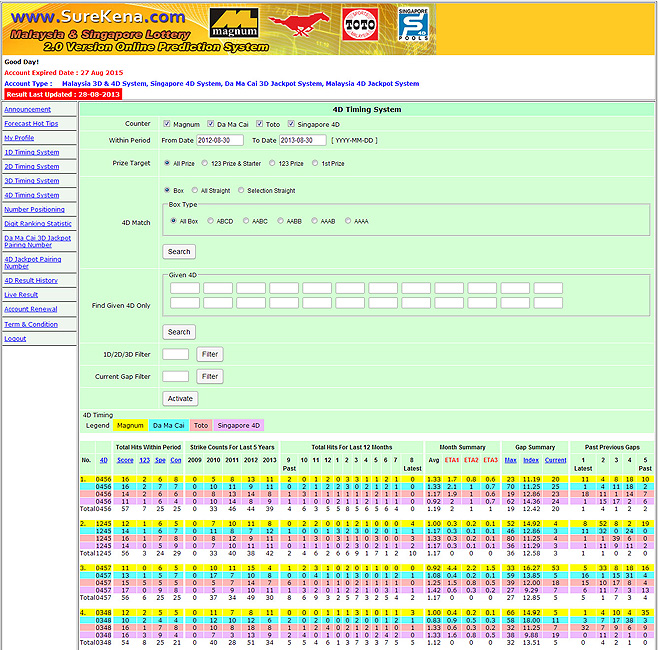The height and width of the screenshot is (650, 660).
Task: Click the yellow Magnum legend swatch
Action: tap(130, 426)
